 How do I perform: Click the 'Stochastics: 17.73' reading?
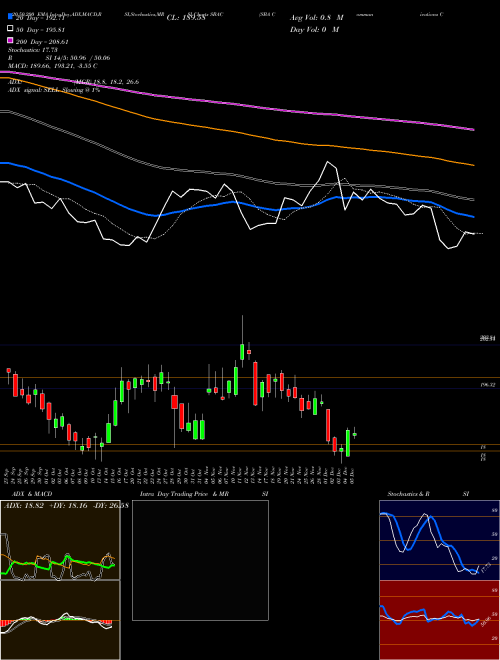click(x=33, y=50)
